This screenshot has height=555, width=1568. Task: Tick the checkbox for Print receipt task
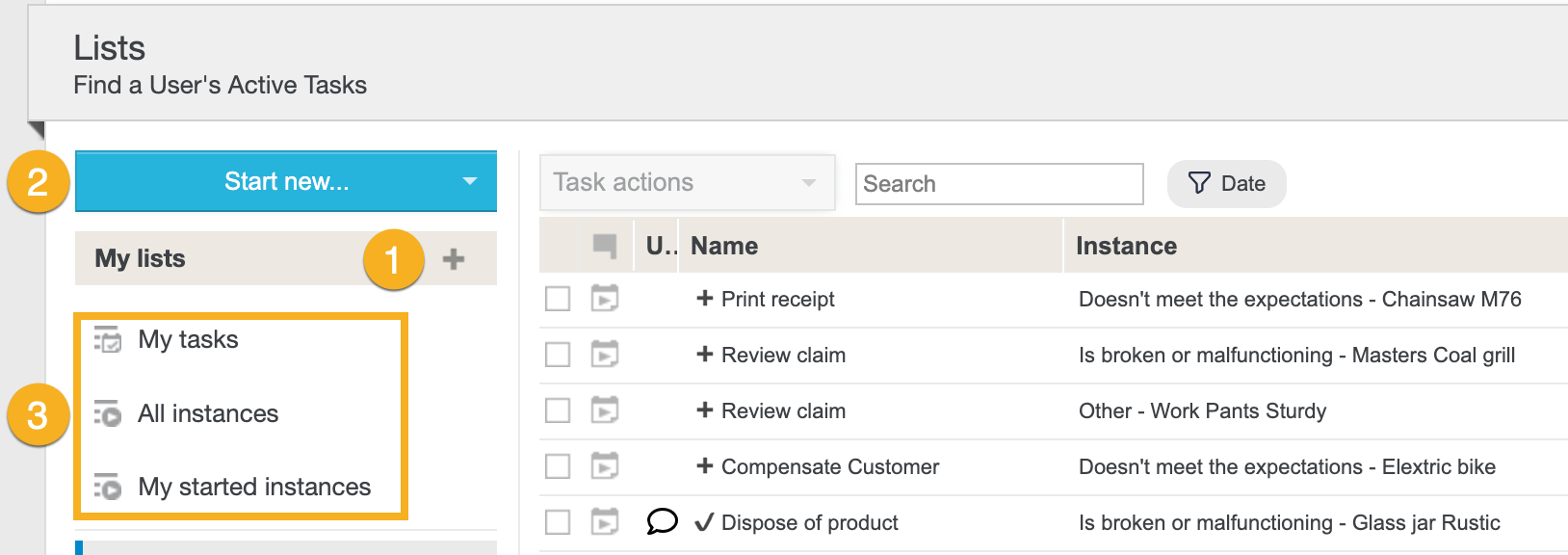click(x=558, y=299)
